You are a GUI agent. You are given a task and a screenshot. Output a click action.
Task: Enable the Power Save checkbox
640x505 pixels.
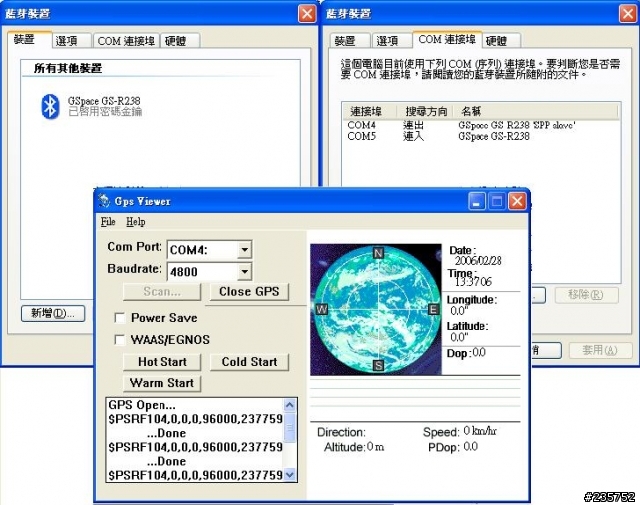pyautogui.click(x=120, y=318)
